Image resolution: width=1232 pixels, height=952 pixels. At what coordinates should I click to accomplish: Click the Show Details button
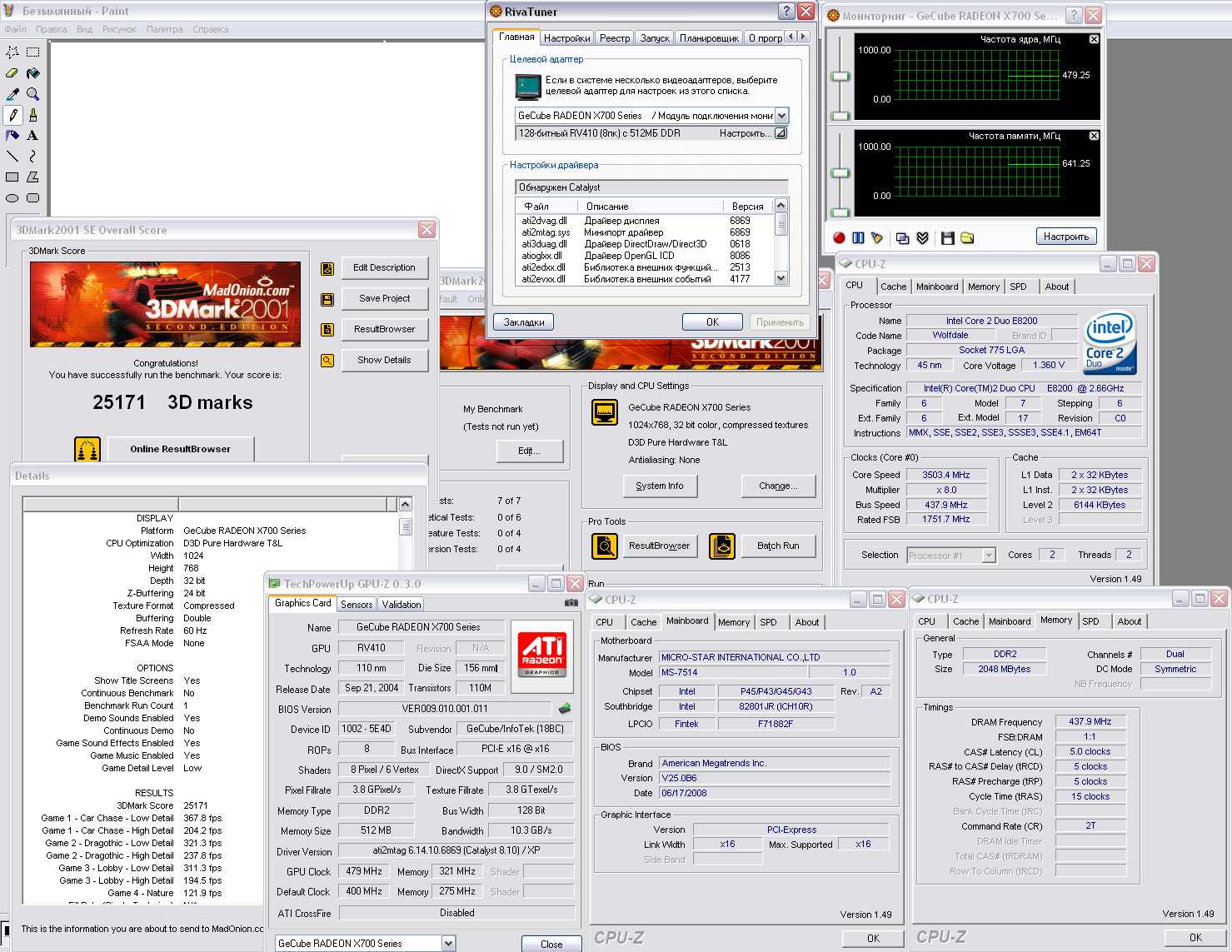tap(384, 360)
